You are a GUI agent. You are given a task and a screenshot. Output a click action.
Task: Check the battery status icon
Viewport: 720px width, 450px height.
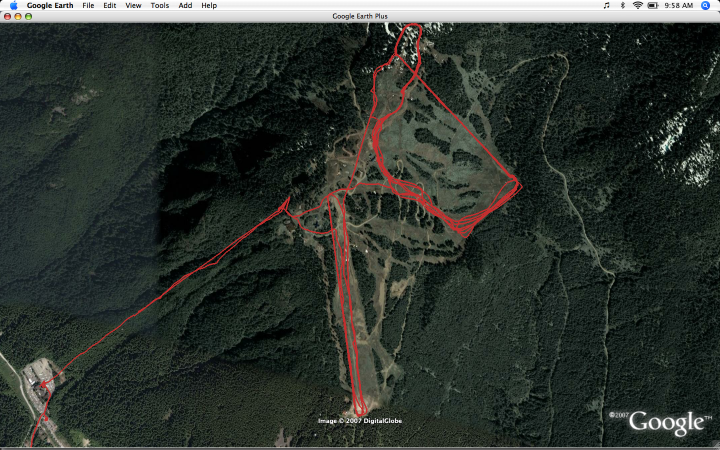tap(653, 6)
